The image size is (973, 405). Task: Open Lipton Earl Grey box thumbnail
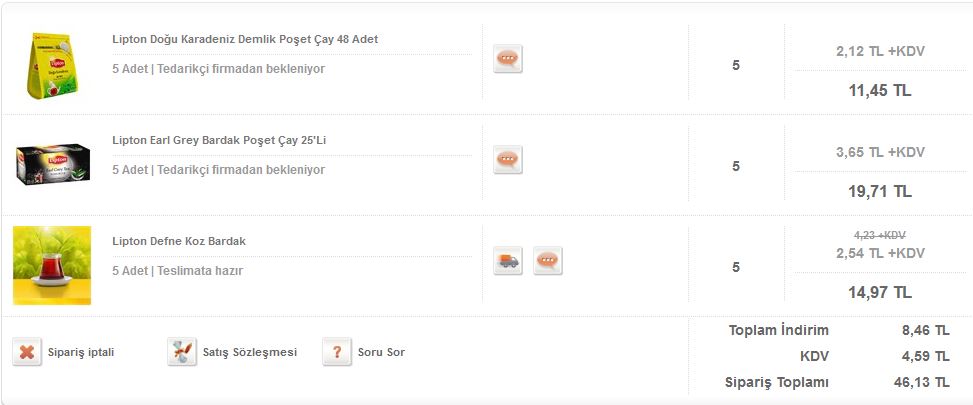(52, 164)
